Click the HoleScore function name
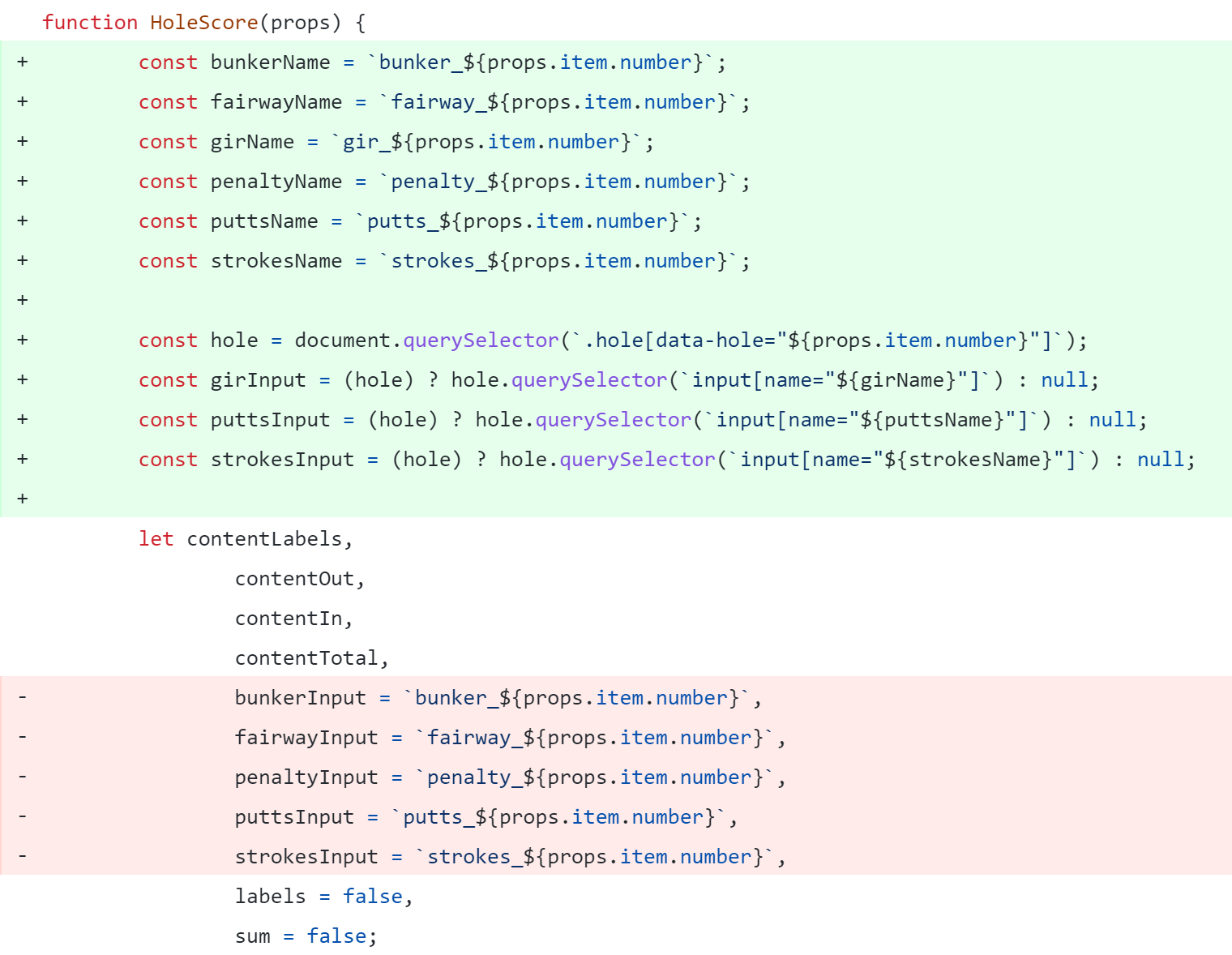This screenshot has width=1232, height=955. pyautogui.click(x=203, y=23)
